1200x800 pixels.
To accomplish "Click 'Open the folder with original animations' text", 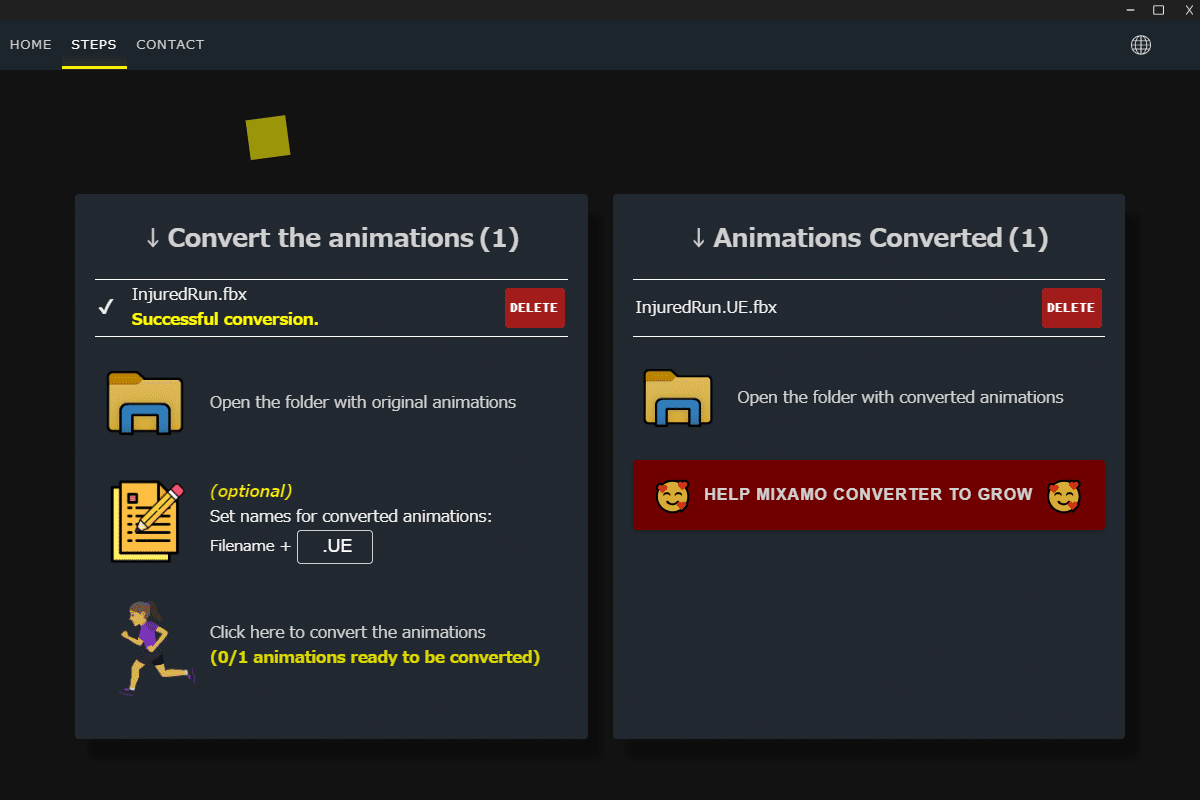I will click(x=363, y=402).
